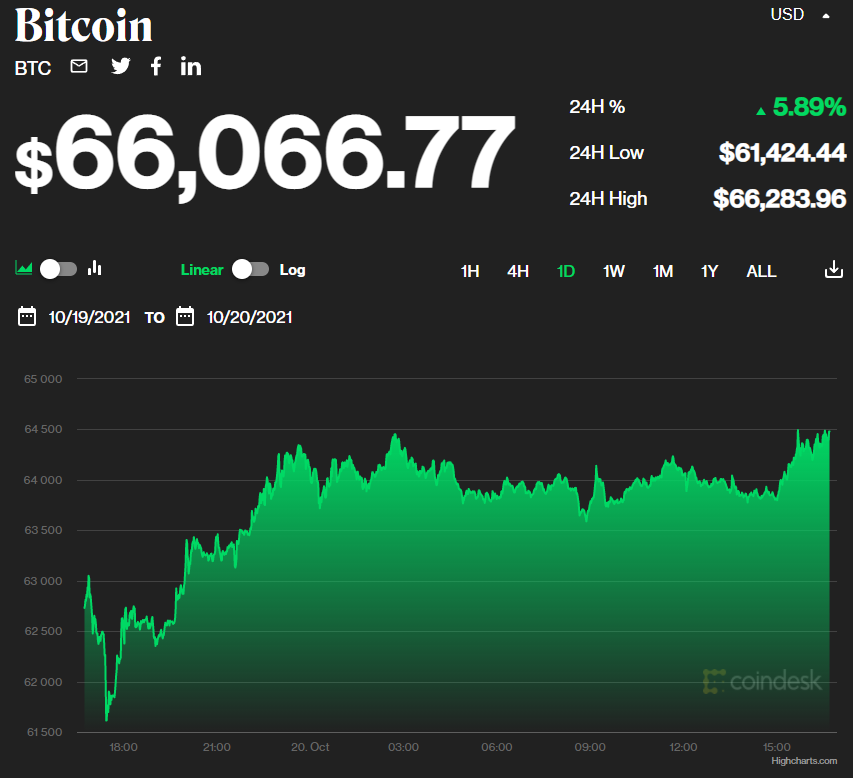This screenshot has height=778, width=853.
Task: Switch to 1M time range
Action: pos(663,271)
